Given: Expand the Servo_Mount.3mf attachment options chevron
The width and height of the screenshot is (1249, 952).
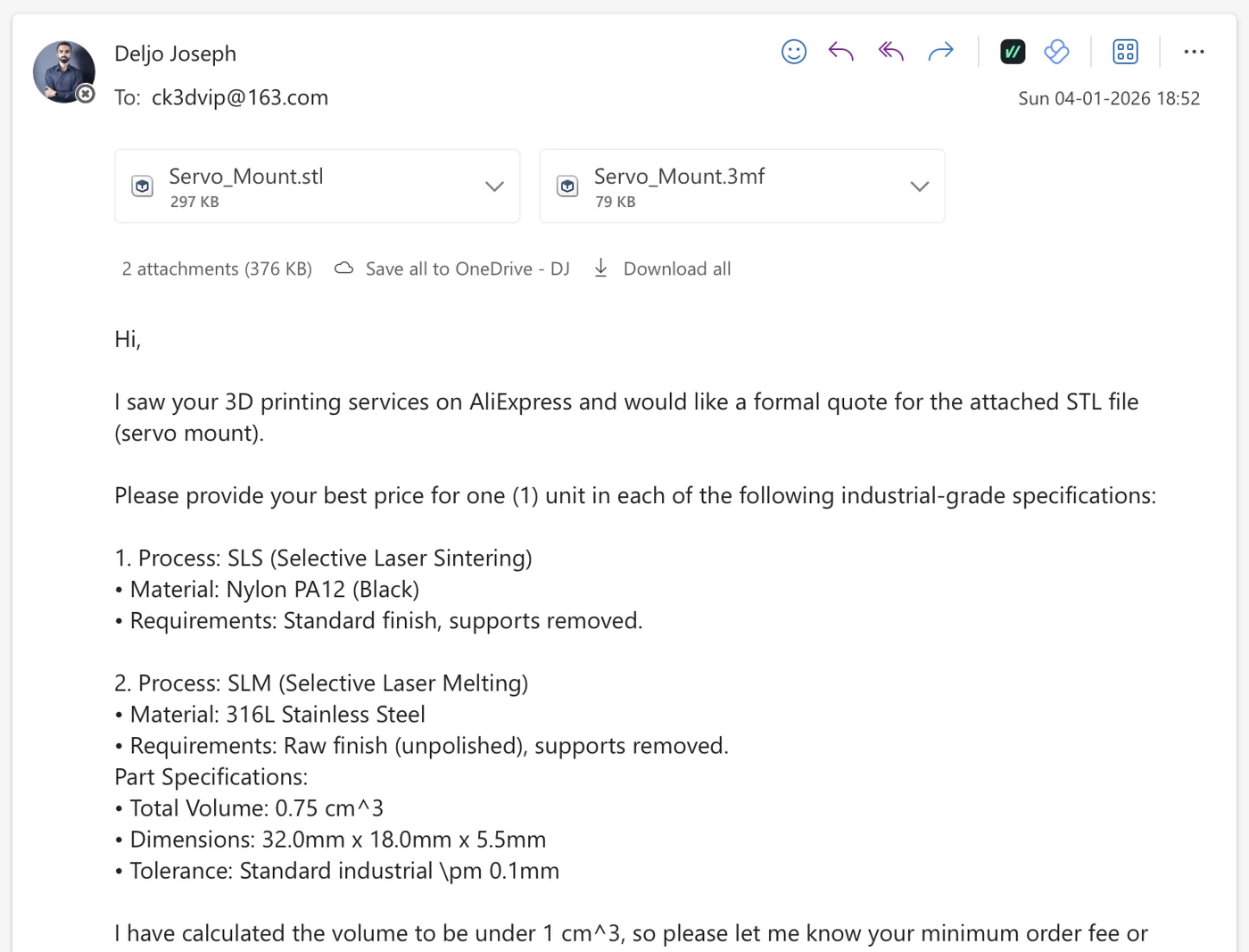Looking at the screenshot, I should (919, 186).
